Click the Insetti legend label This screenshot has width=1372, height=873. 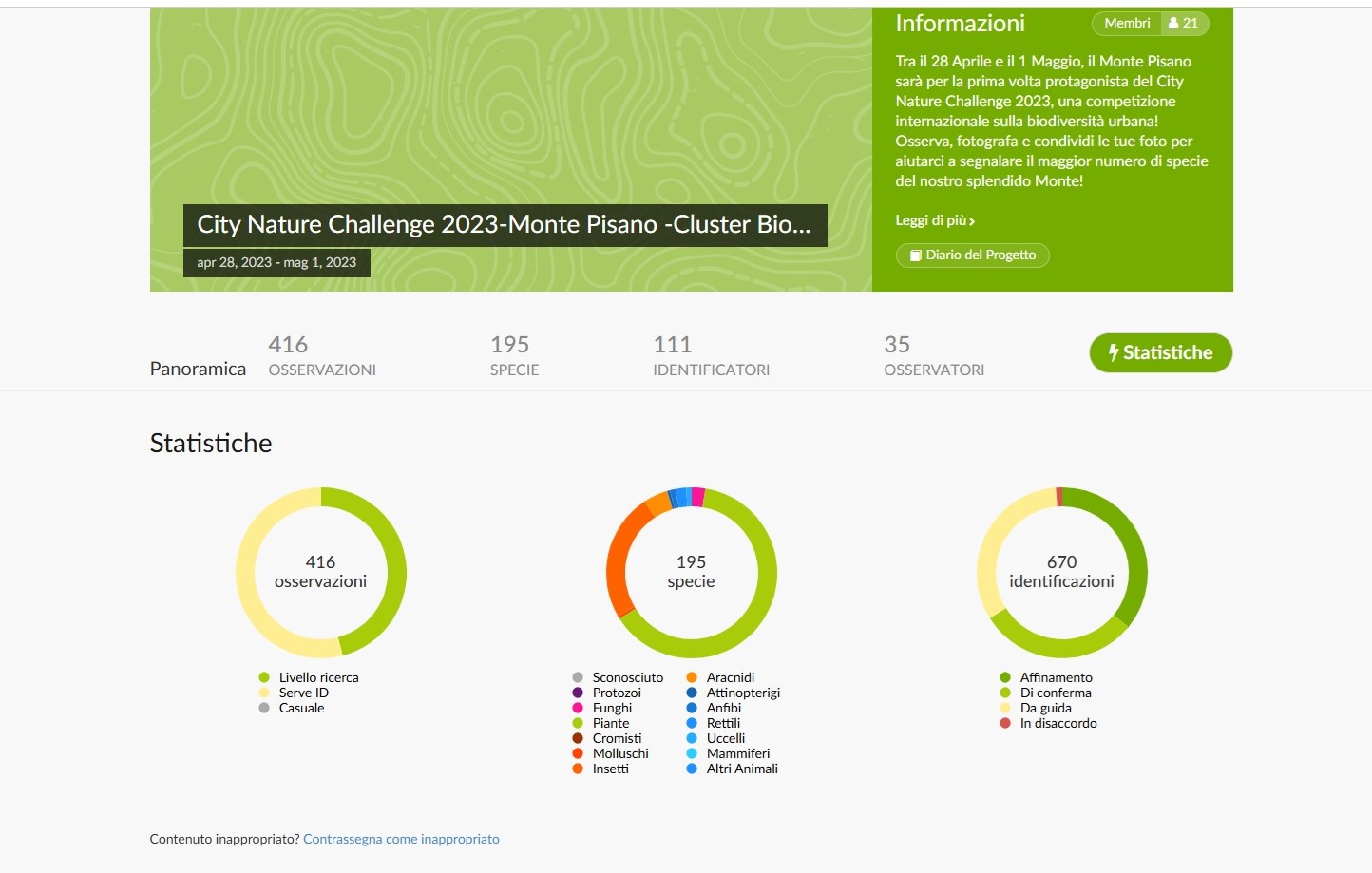pos(611,769)
